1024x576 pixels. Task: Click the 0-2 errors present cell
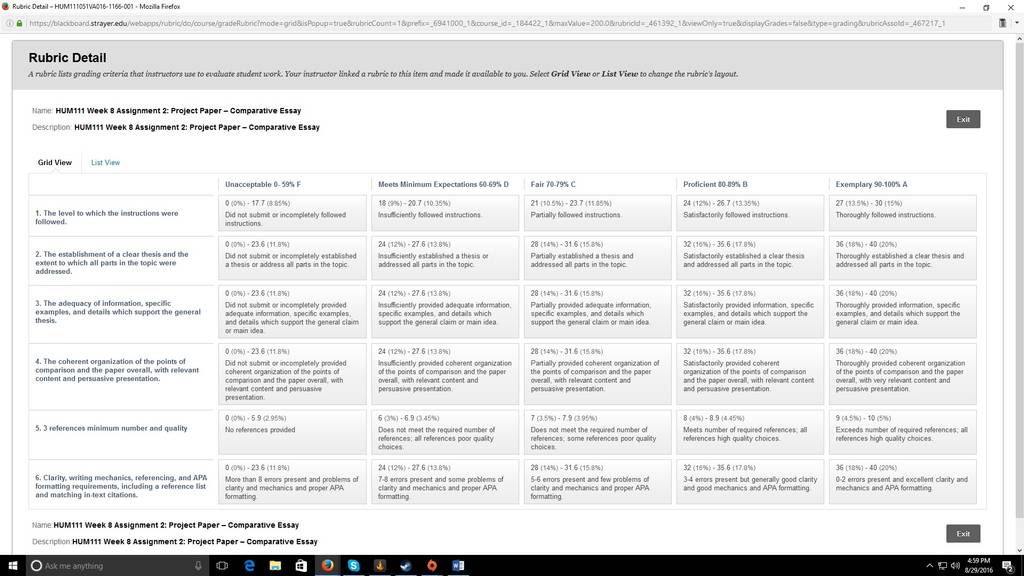[903, 482]
